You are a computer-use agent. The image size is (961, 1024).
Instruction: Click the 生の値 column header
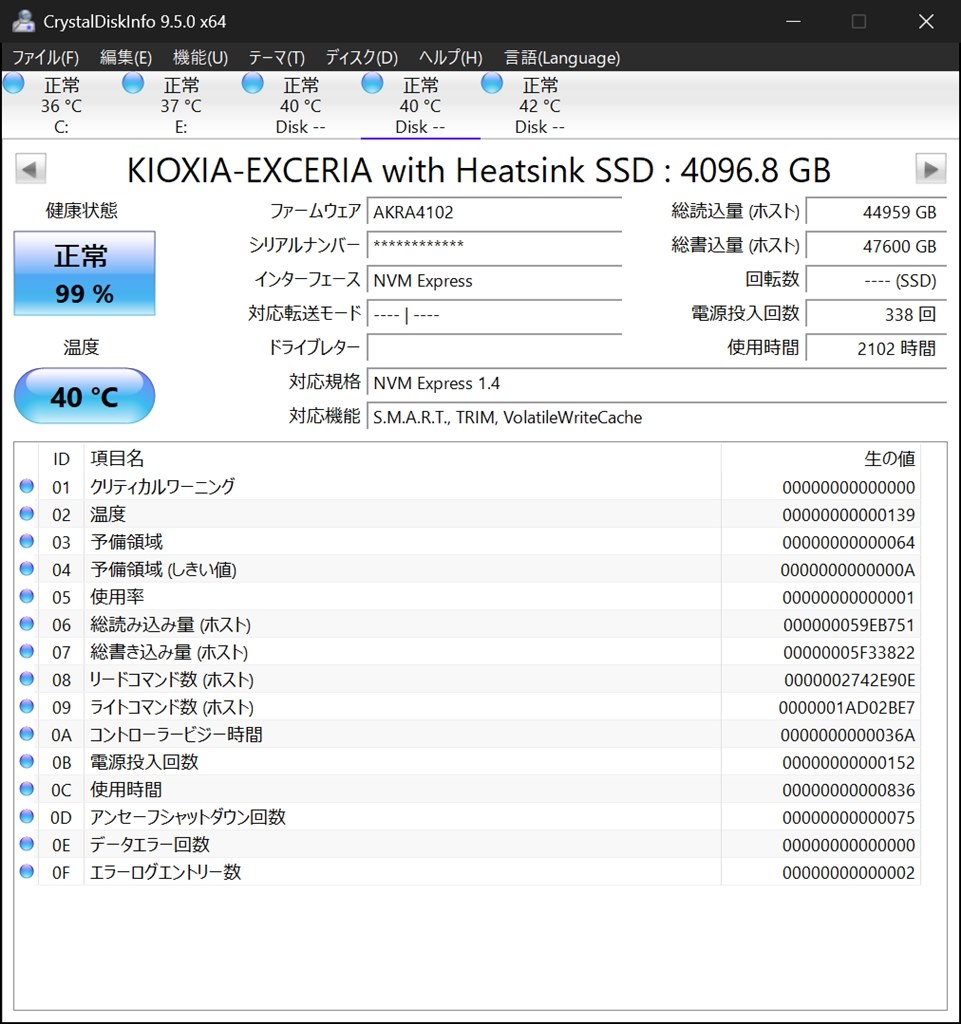pyautogui.click(x=821, y=458)
